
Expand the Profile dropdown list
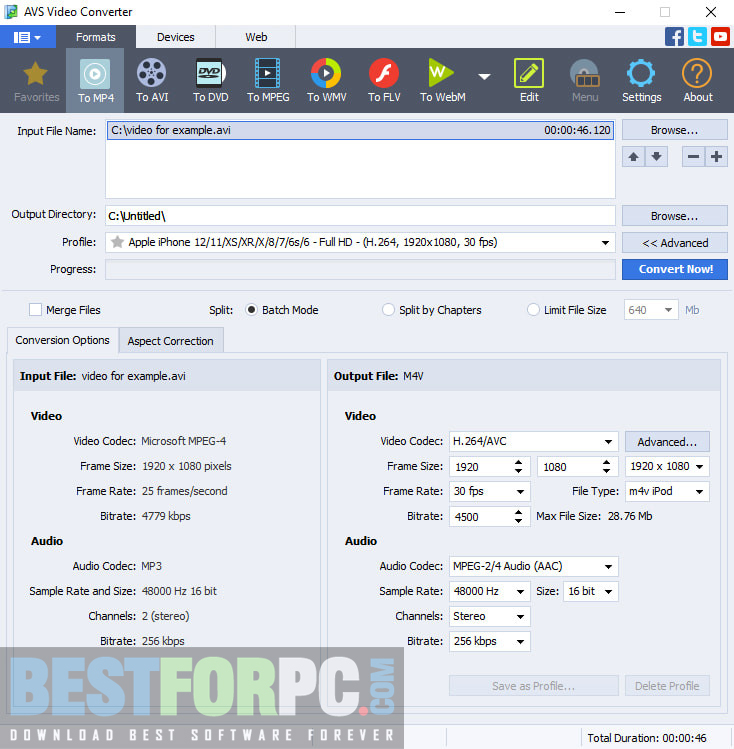[x=605, y=243]
